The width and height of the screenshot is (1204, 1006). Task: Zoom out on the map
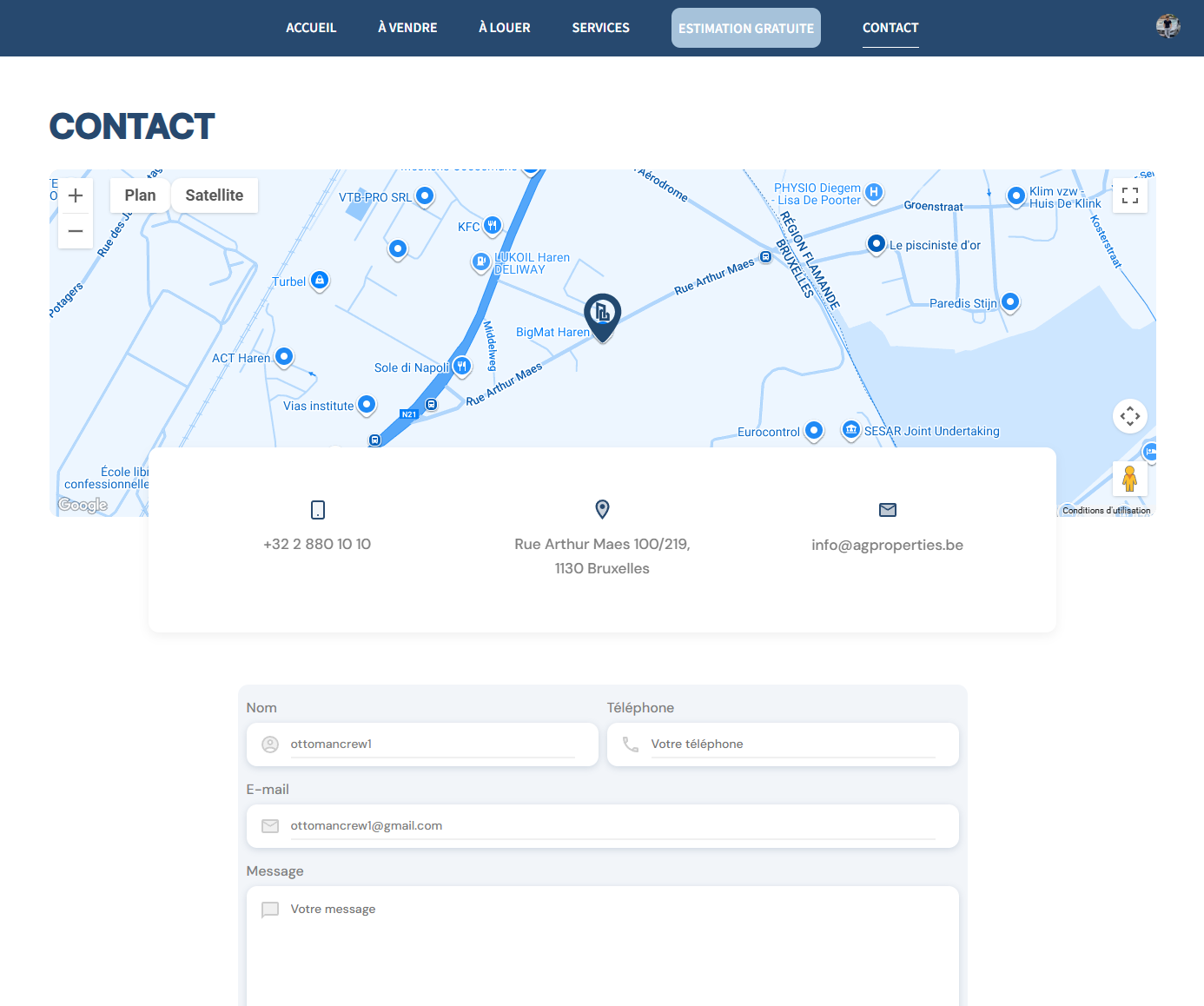click(x=76, y=231)
